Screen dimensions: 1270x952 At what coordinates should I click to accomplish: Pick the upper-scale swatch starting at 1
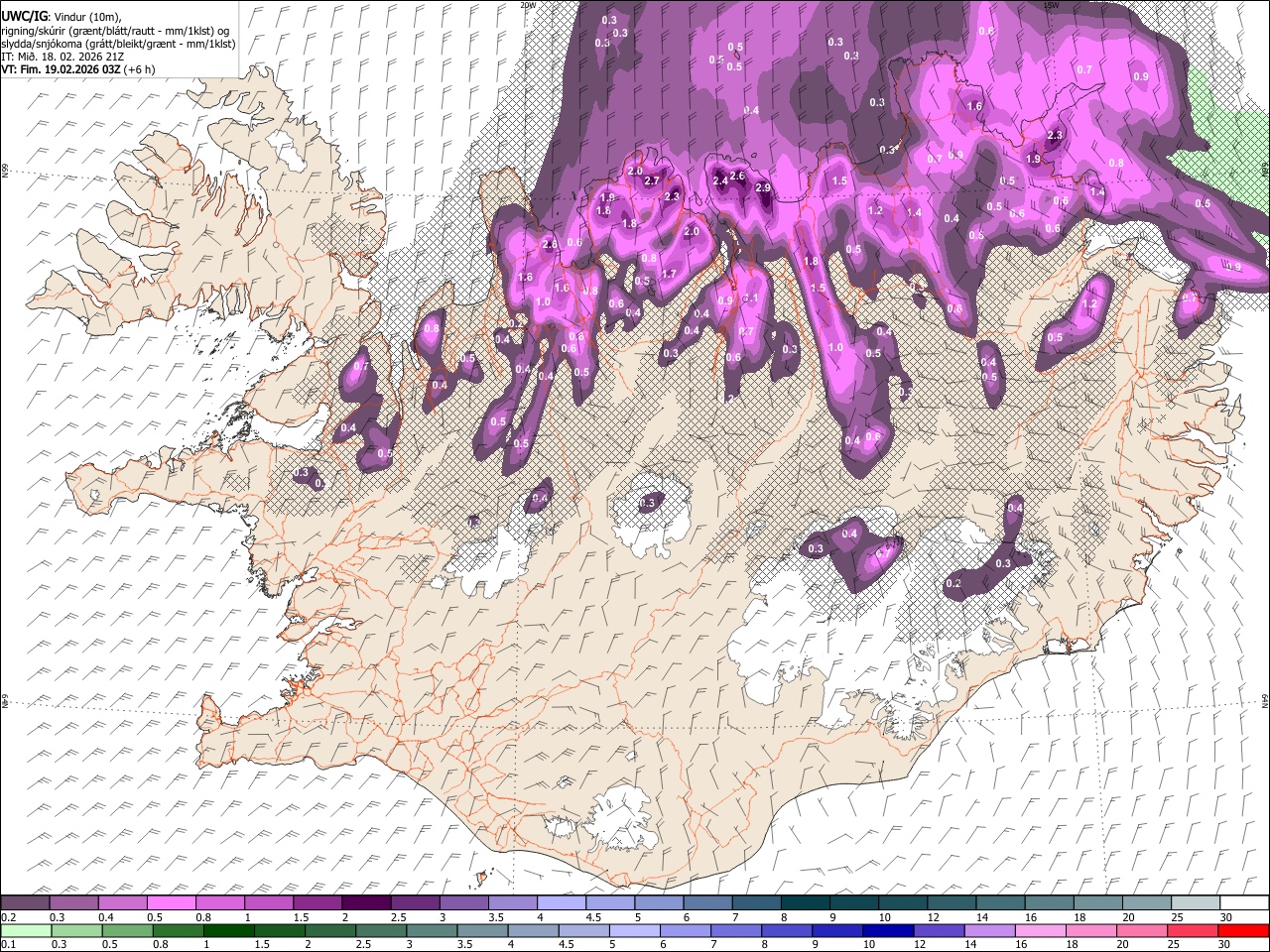(x=269, y=903)
